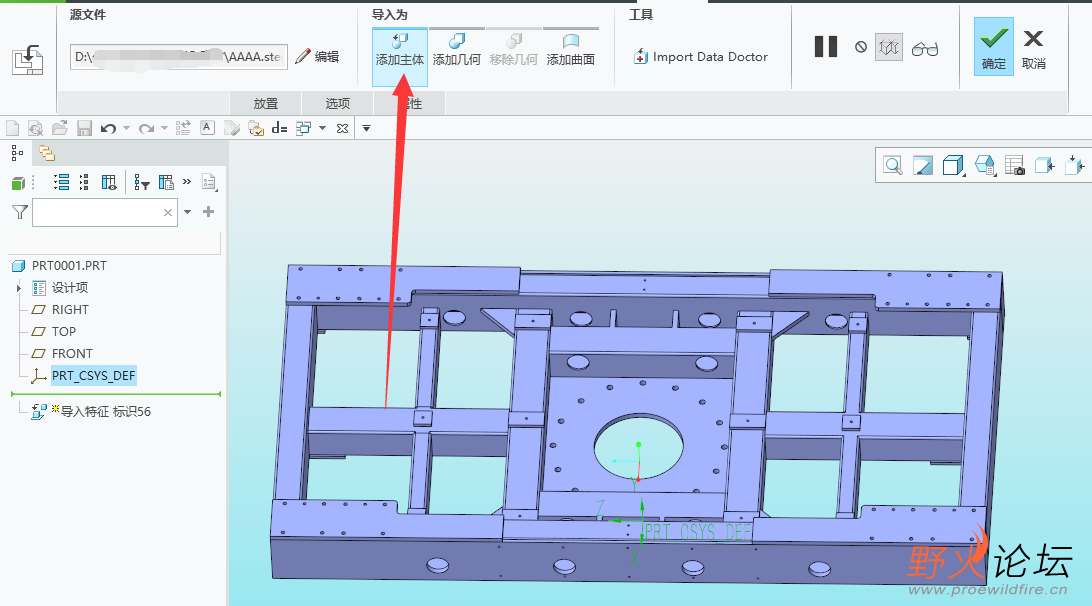The image size is (1092, 606).
Task: Click the tree filters icon
Action: (141, 182)
